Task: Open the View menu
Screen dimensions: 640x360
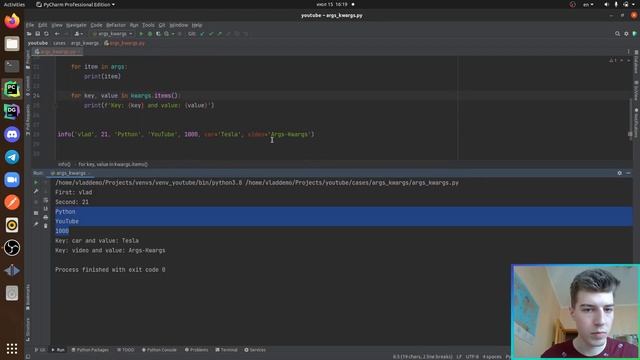Action: point(57,25)
